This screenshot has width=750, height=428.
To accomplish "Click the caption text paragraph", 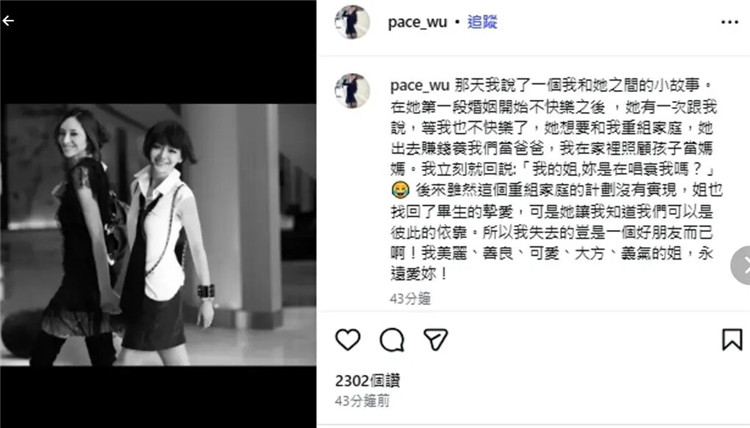I will coord(556,179).
